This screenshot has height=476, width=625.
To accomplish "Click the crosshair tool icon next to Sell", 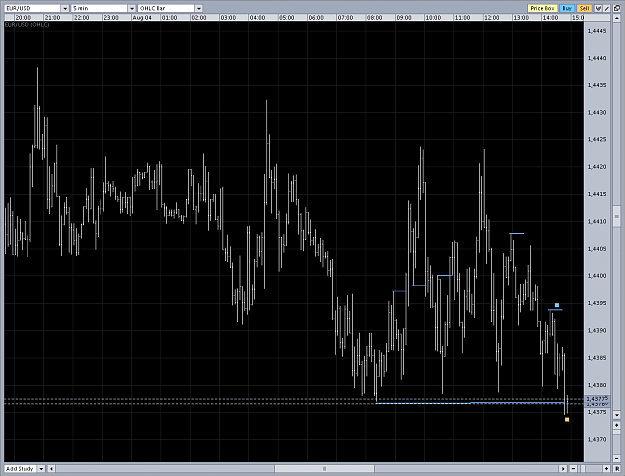I will click(598, 8).
